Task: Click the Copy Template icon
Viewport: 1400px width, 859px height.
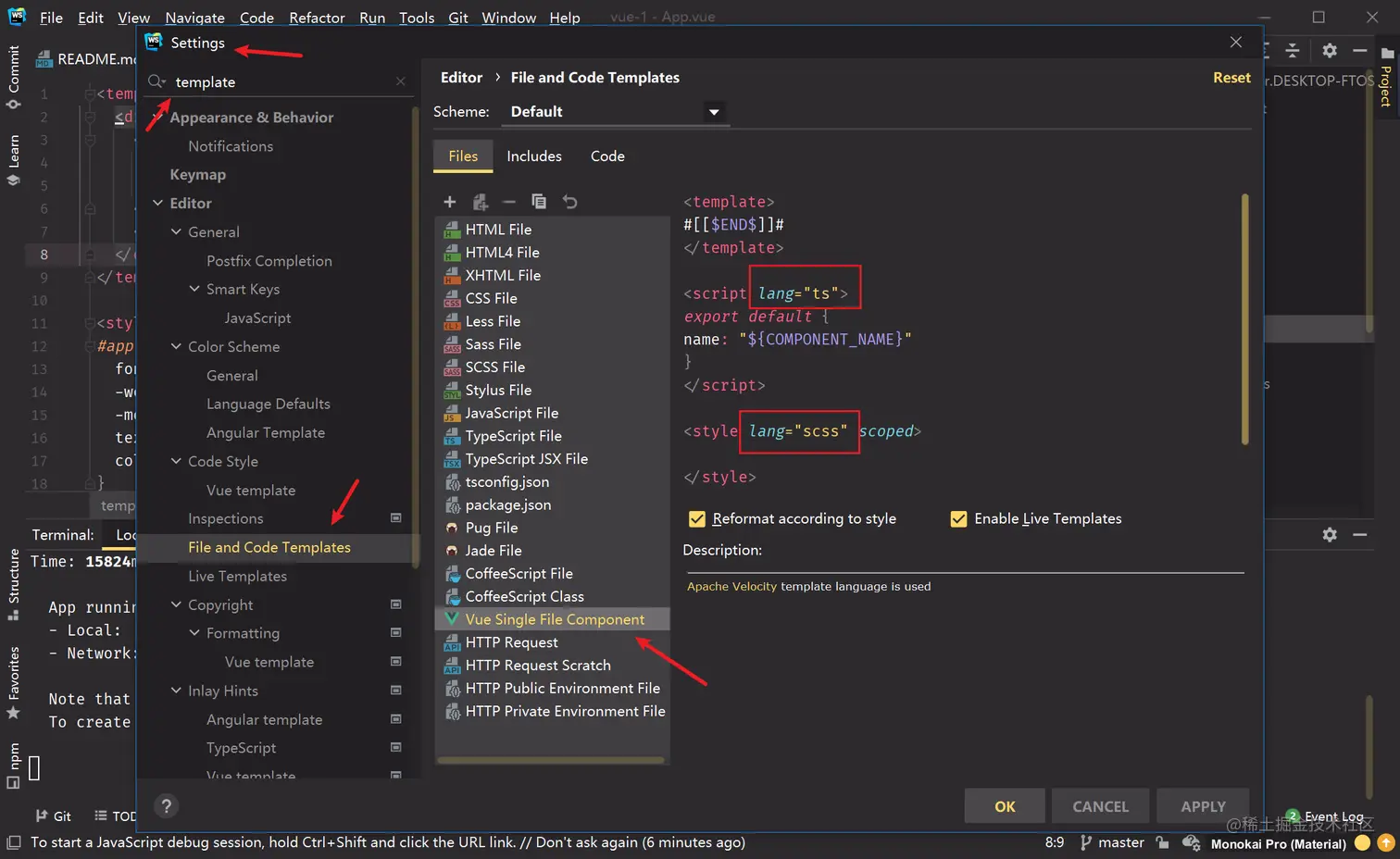Action: pyautogui.click(x=539, y=202)
